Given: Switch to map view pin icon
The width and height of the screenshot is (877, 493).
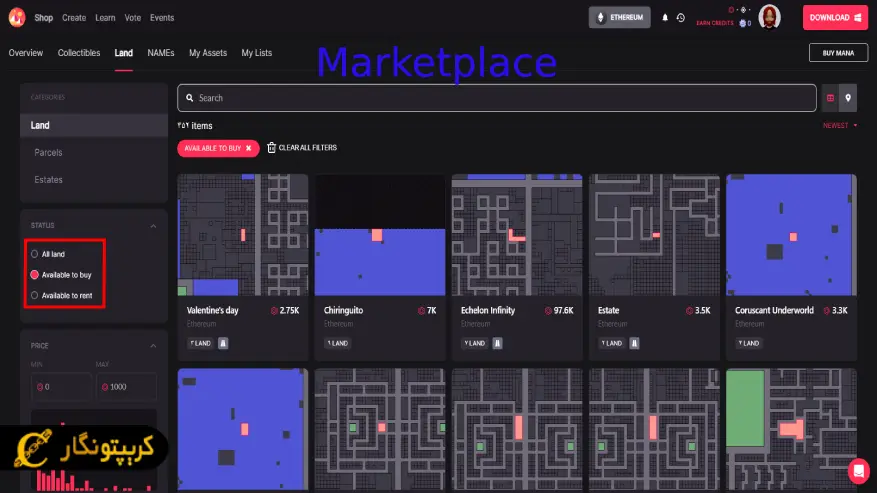Looking at the screenshot, I should 848,98.
